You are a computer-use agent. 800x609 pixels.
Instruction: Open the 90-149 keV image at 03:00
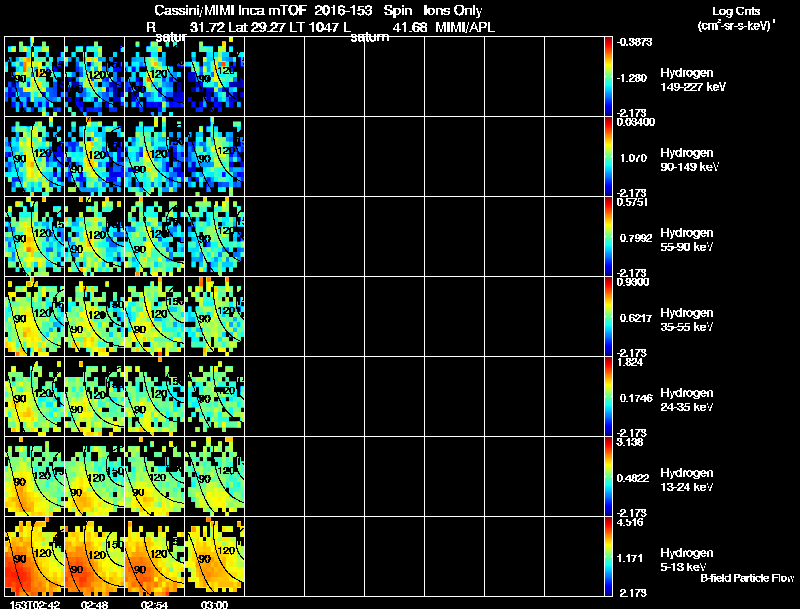(214, 157)
